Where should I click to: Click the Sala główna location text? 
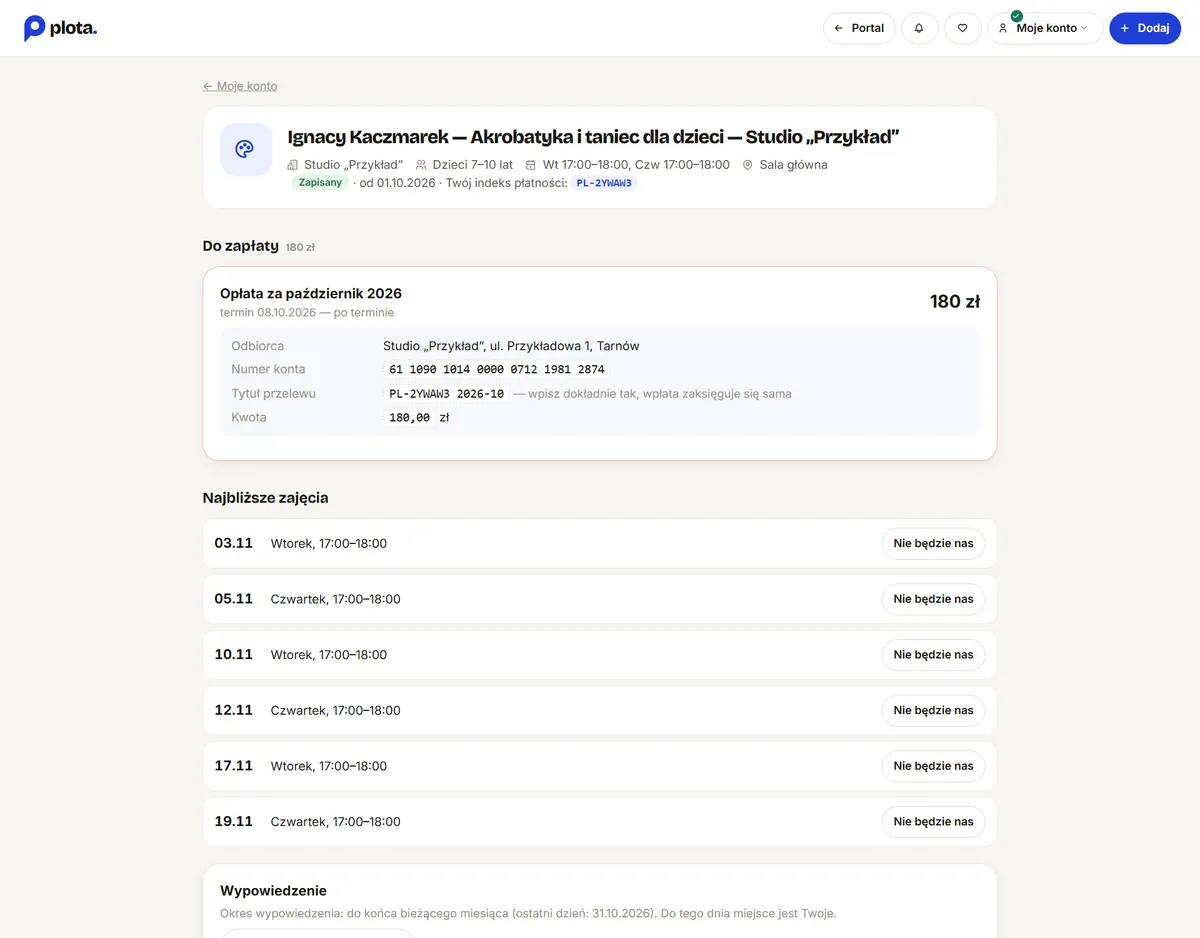(x=794, y=165)
